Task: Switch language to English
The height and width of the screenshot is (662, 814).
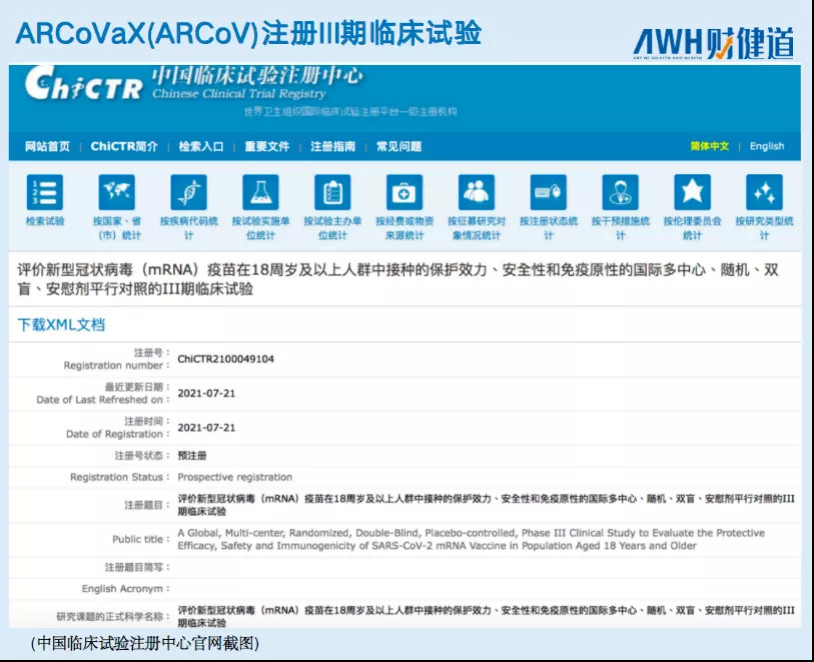Action: (767, 146)
